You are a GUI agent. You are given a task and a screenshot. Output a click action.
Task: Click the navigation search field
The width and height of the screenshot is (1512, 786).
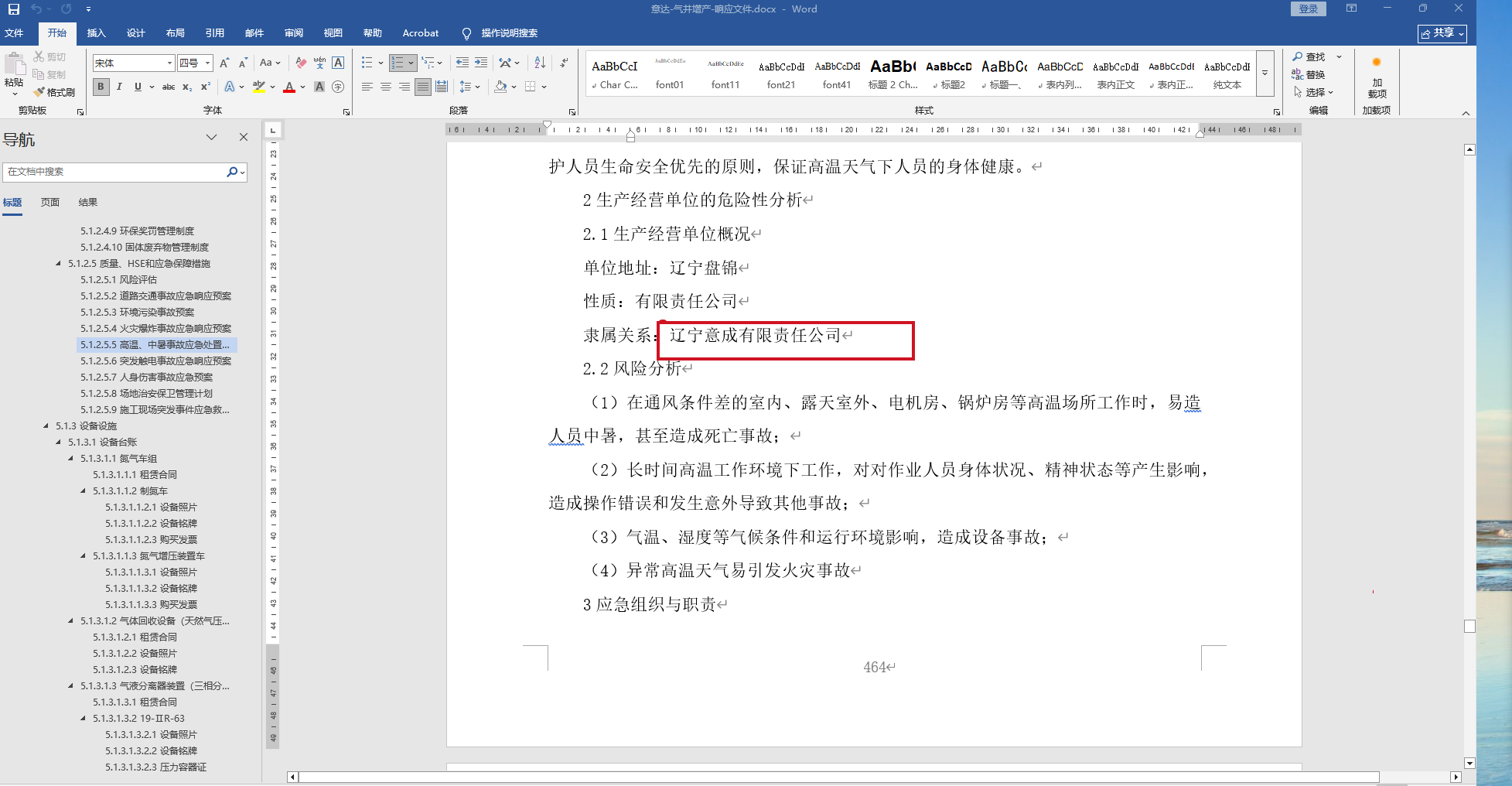tap(114, 172)
